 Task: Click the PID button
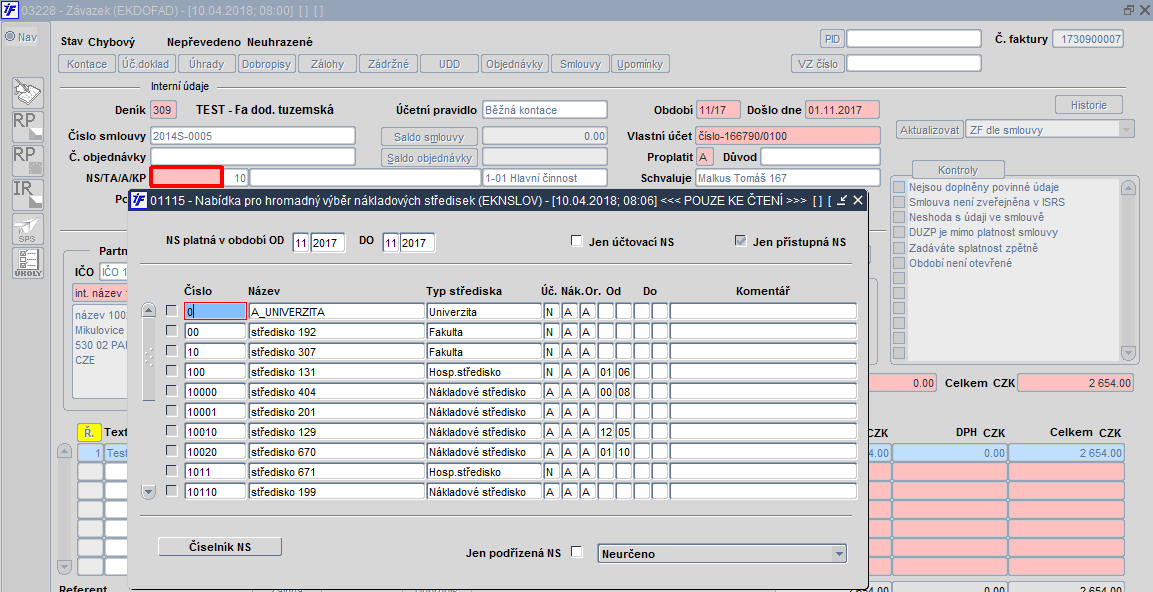pyautogui.click(x=832, y=39)
